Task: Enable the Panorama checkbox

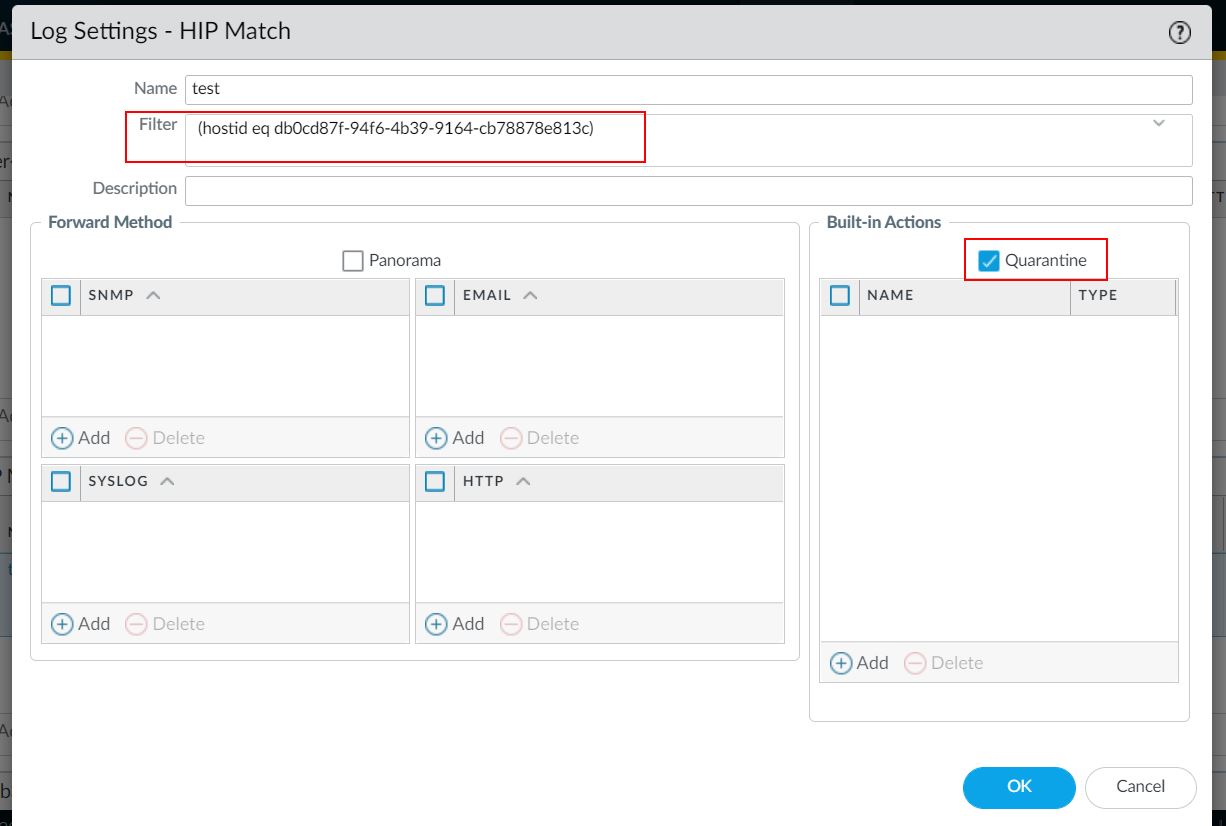Action: pyautogui.click(x=353, y=261)
